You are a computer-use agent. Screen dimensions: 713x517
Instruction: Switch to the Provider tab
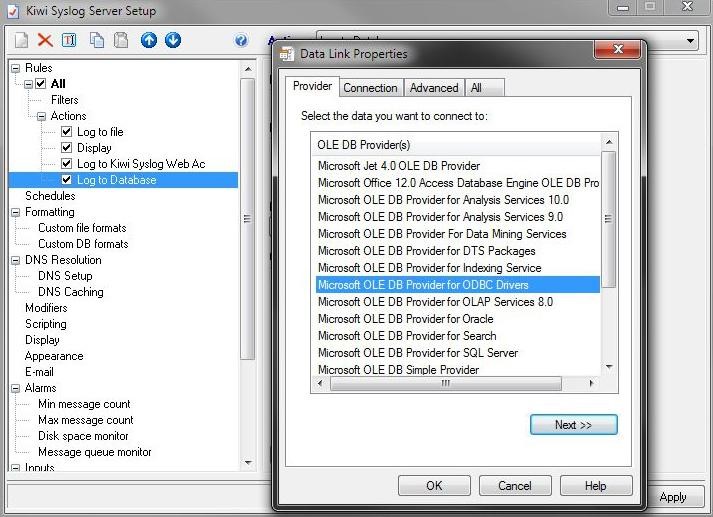[312, 86]
